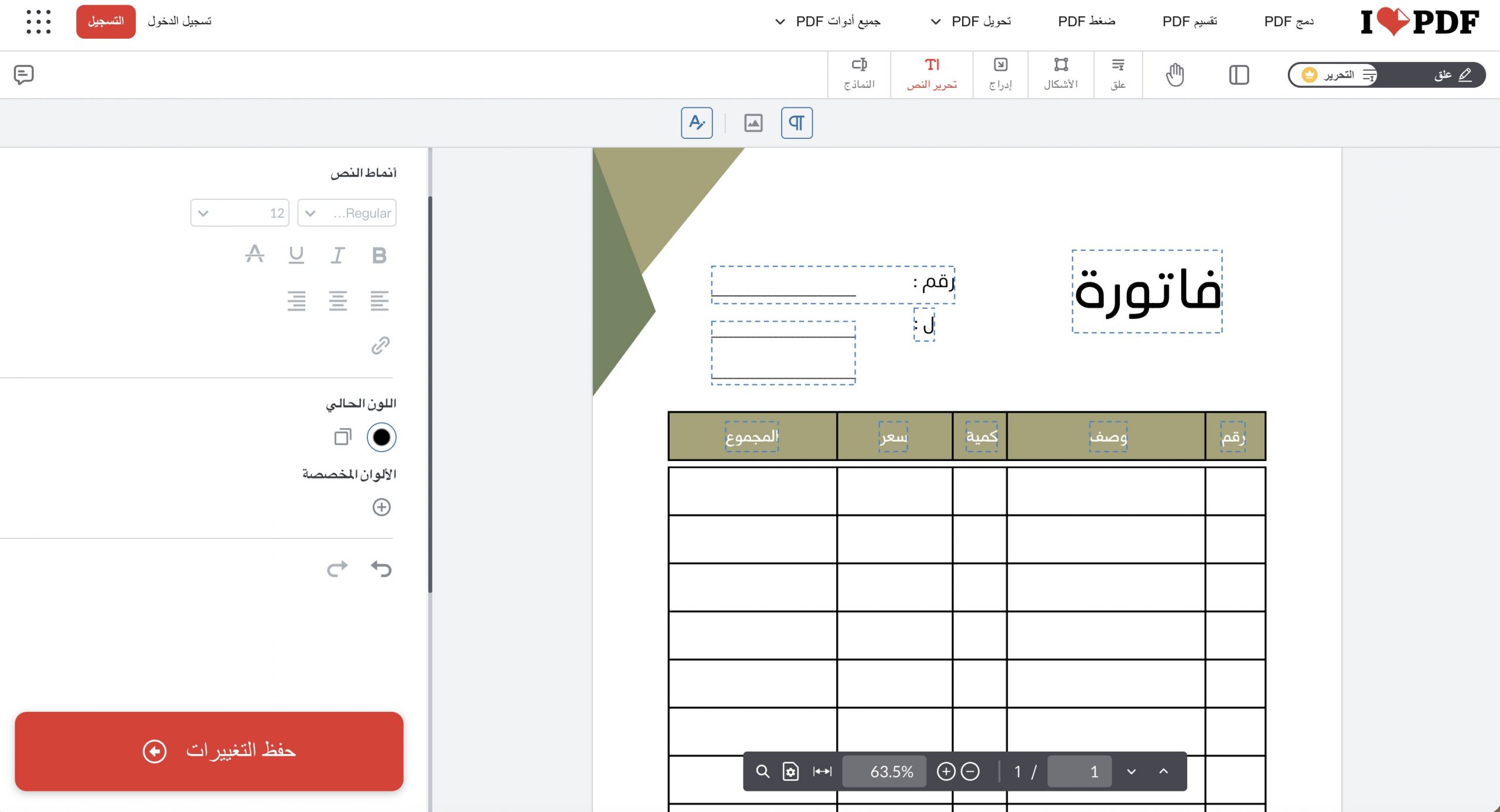Apply right or justify alignment
The image size is (1500, 812).
(296, 301)
